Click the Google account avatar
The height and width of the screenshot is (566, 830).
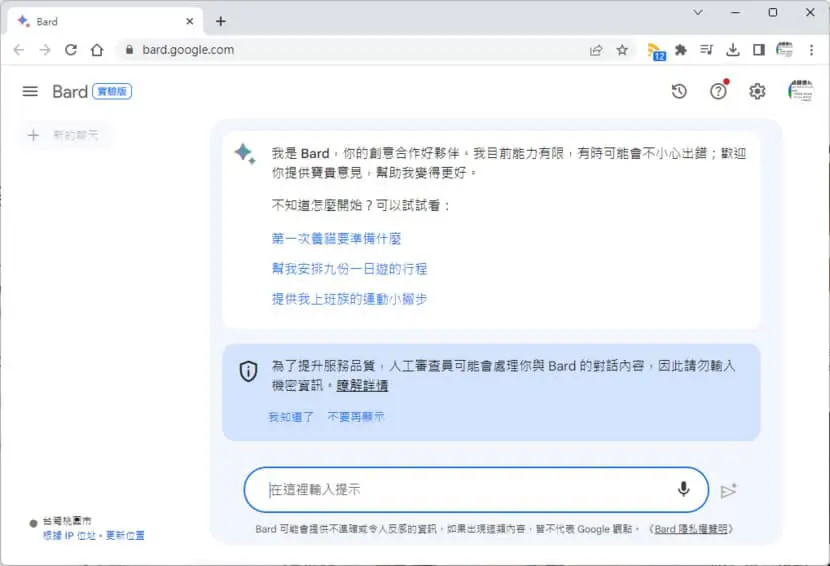pos(801,91)
